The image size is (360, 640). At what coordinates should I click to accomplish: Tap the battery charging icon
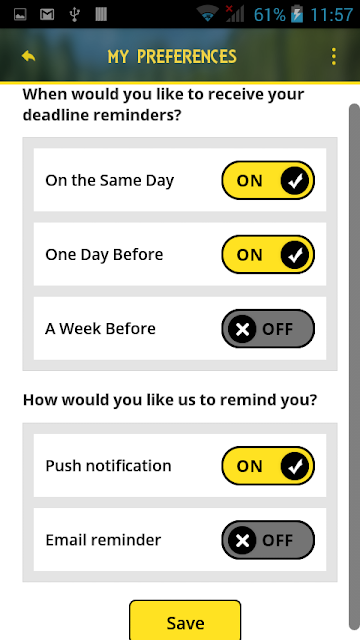click(x=297, y=15)
